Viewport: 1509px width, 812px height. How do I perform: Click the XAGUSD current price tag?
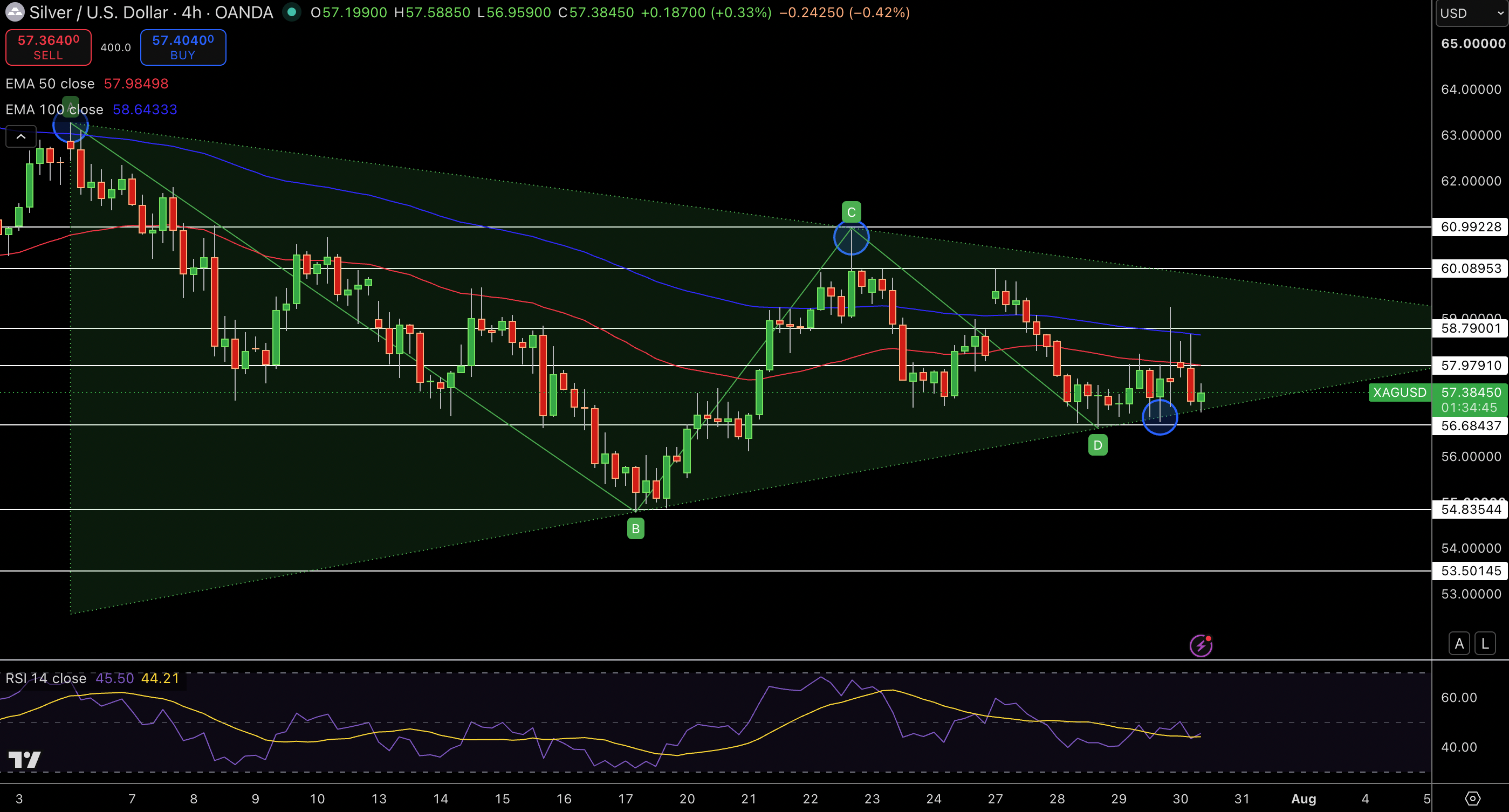(1400, 392)
